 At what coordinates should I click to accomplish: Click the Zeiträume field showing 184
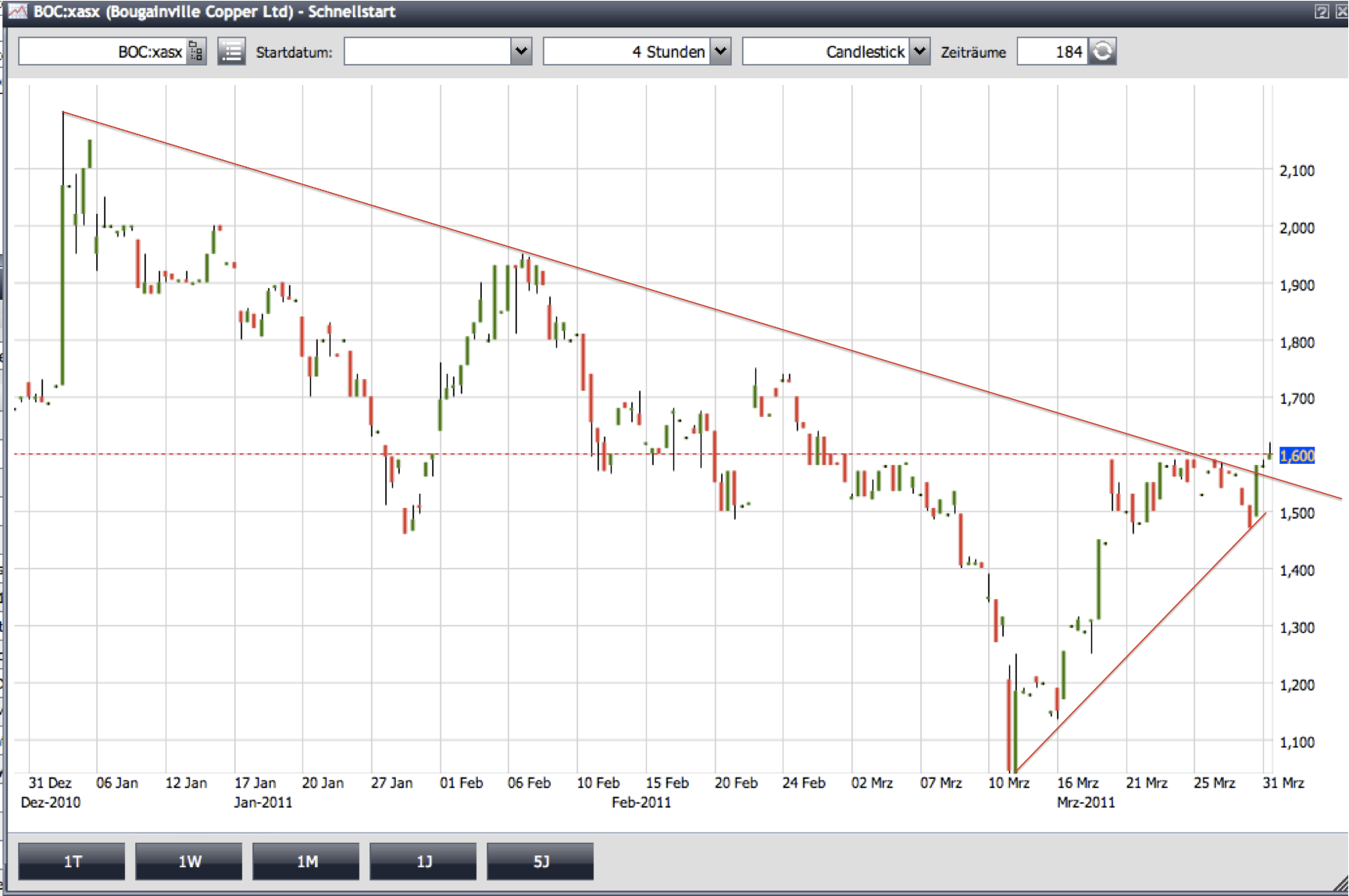(x=1051, y=52)
